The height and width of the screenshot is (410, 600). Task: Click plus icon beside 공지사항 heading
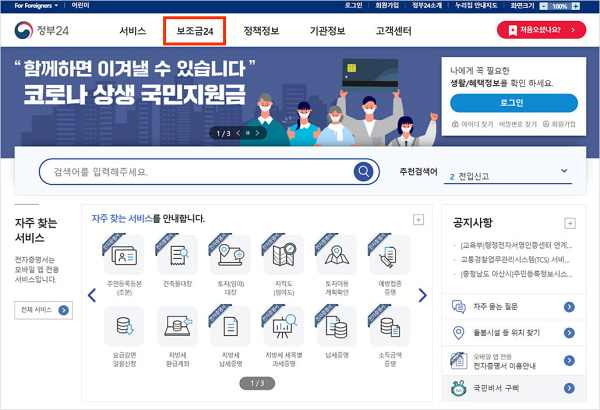(x=570, y=223)
